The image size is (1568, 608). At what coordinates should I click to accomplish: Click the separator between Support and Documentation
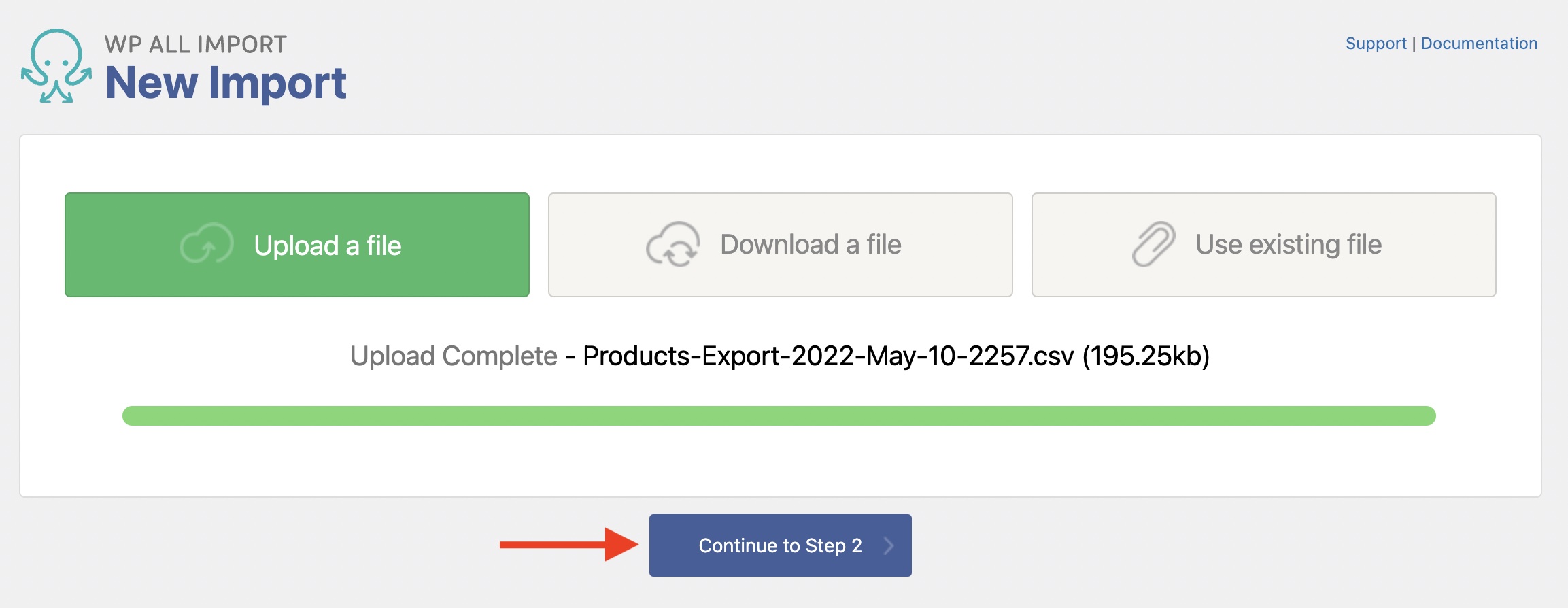1414,44
